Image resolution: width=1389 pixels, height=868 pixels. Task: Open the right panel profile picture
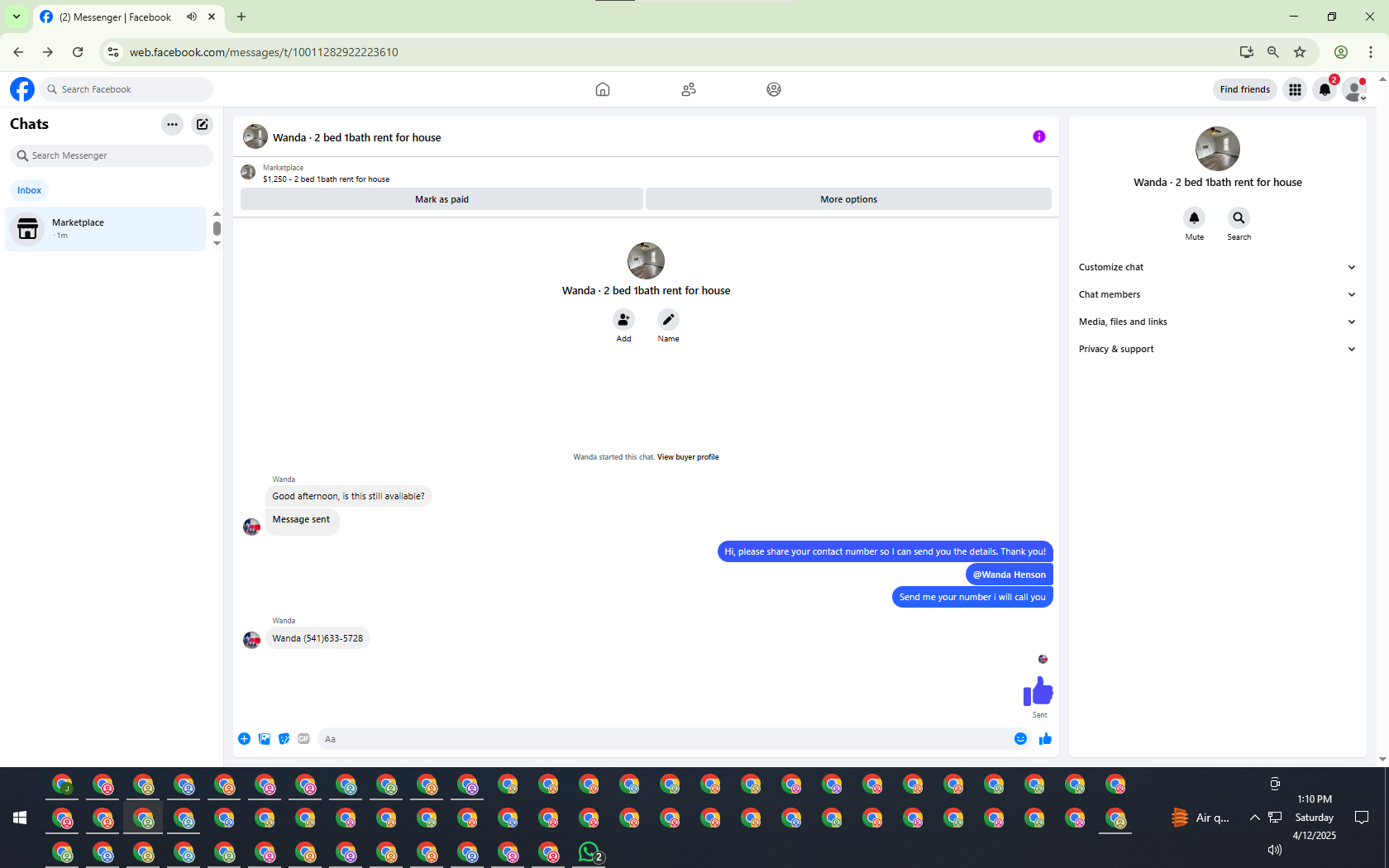coord(1217,149)
